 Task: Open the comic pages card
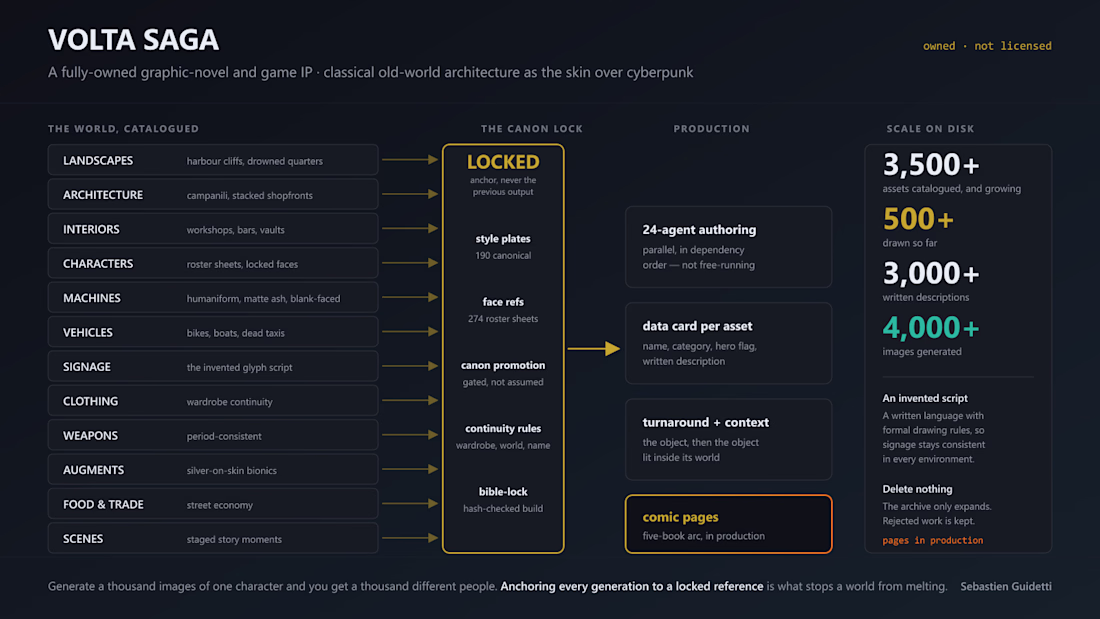pyautogui.click(x=728, y=524)
